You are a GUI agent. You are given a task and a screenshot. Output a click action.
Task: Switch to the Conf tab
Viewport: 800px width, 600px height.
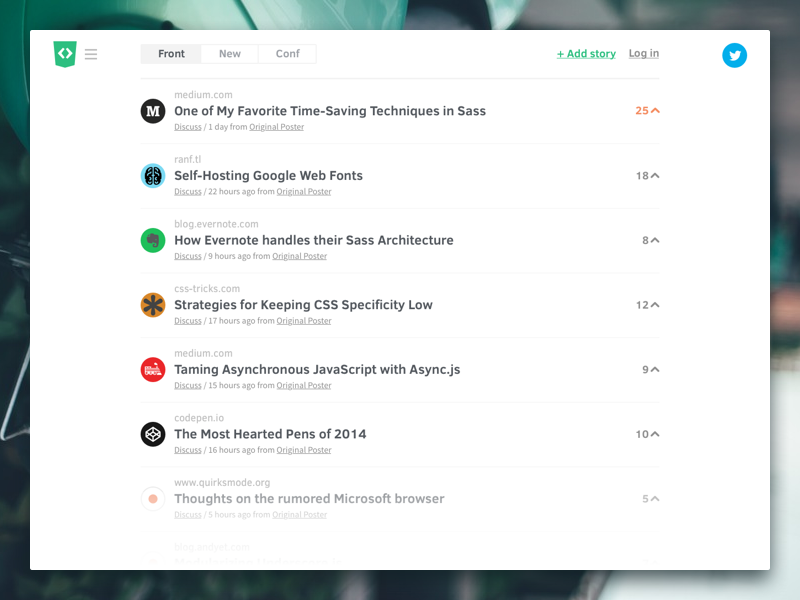tap(287, 54)
